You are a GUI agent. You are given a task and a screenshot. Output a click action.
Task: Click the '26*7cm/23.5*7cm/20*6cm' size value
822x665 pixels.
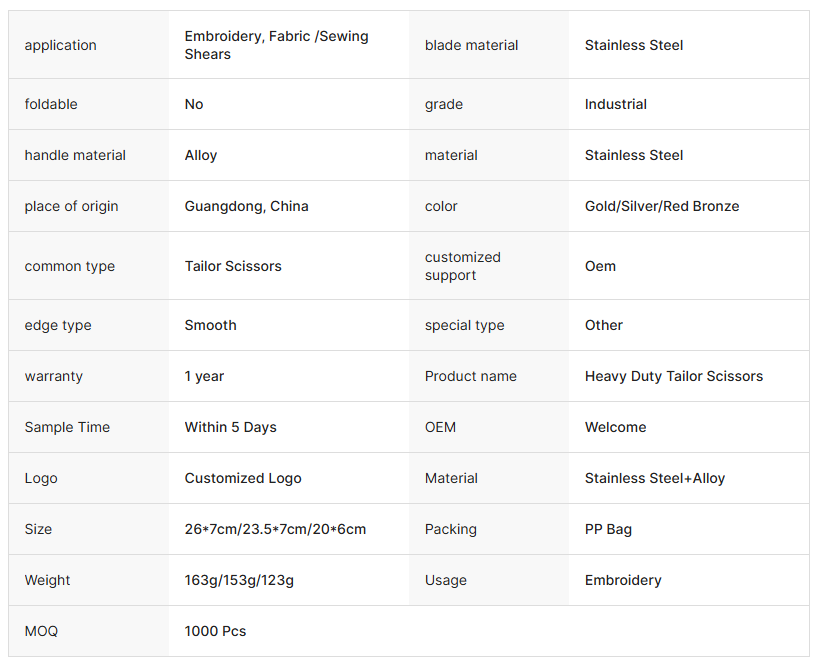[x=275, y=529]
